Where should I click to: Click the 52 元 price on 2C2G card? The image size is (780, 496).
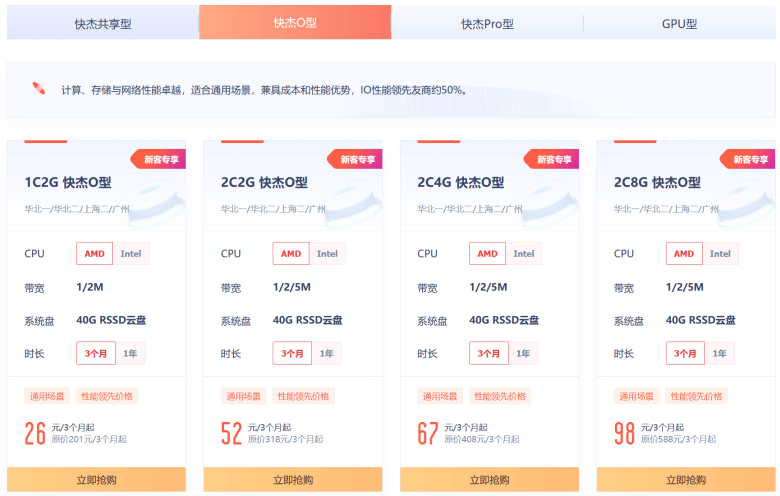point(231,433)
